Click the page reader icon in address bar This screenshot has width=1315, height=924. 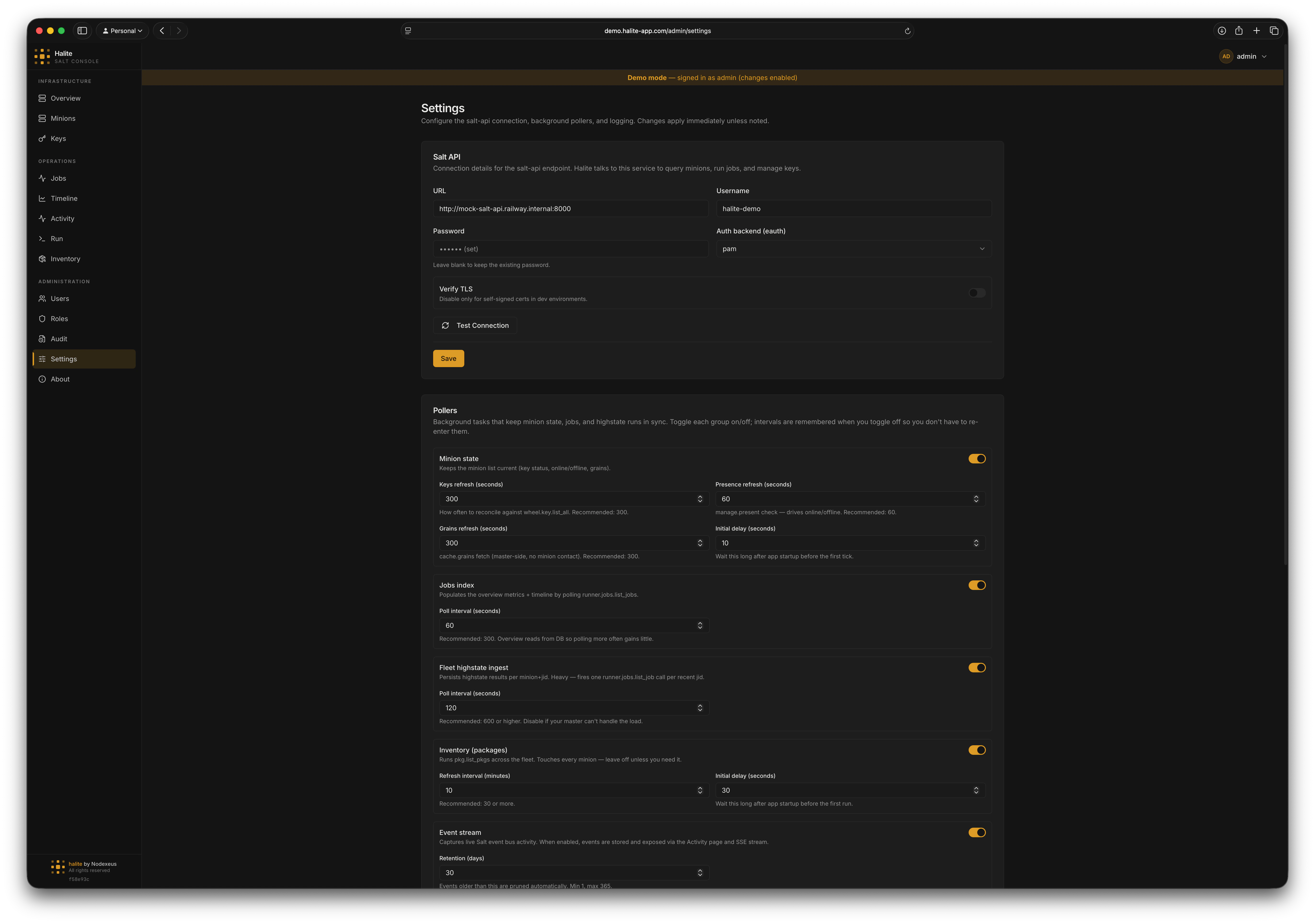coord(408,31)
